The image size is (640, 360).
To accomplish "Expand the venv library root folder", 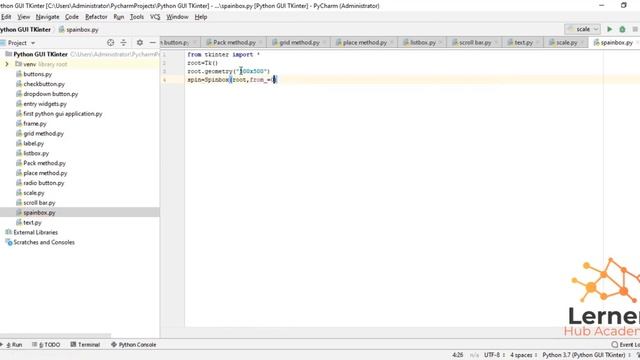I will (x=7, y=64).
